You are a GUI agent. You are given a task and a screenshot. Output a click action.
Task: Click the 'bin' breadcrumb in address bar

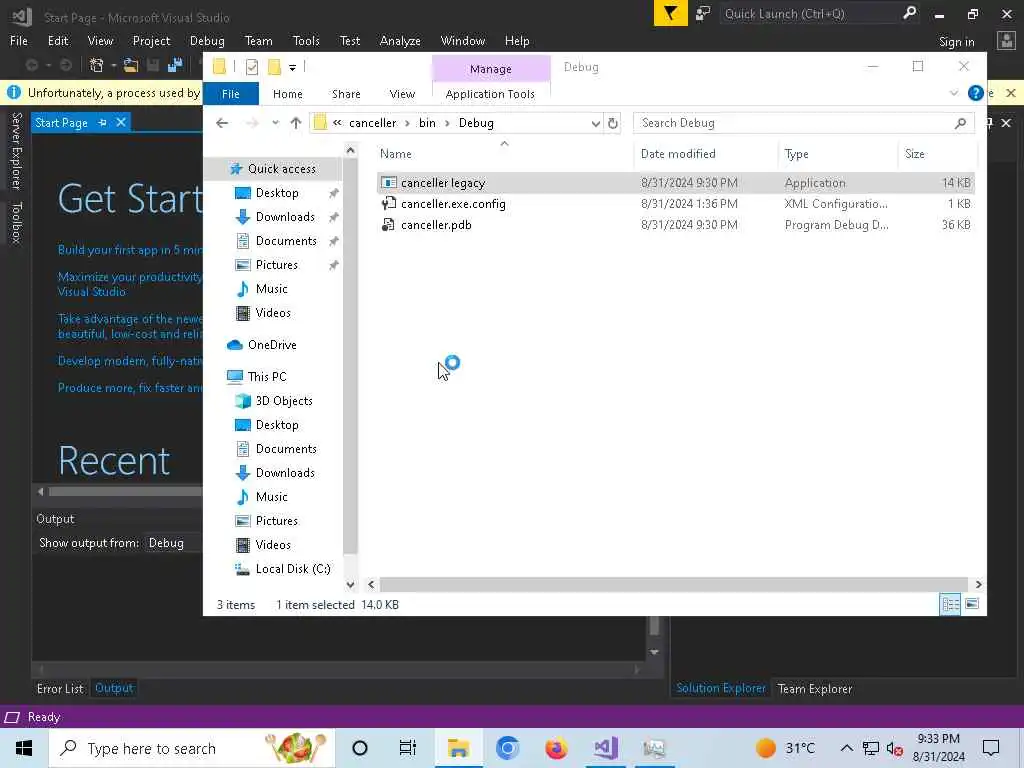[x=427, y=123]
